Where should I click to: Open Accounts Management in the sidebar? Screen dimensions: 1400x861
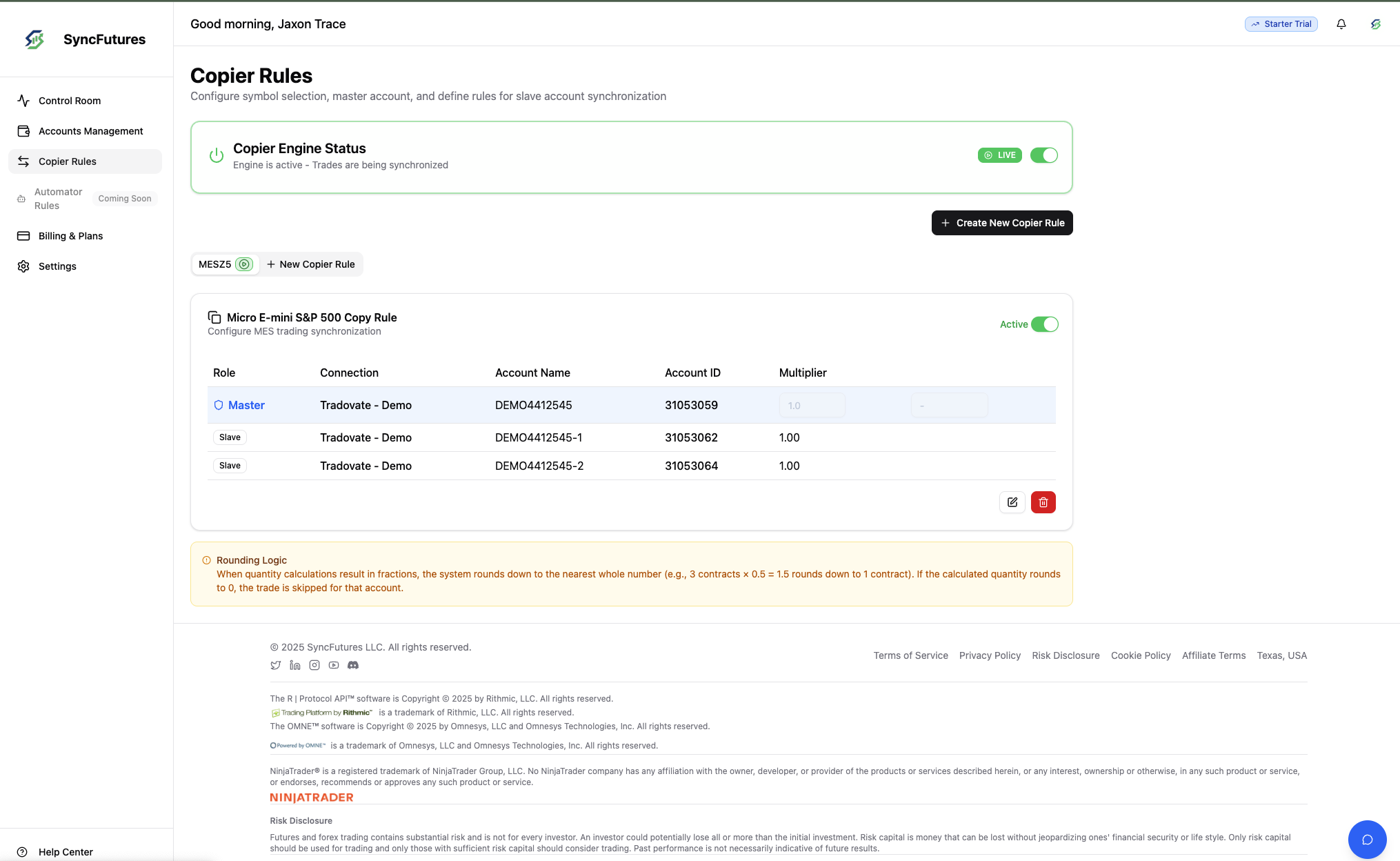pyautogui.click(x=90, y=131)
